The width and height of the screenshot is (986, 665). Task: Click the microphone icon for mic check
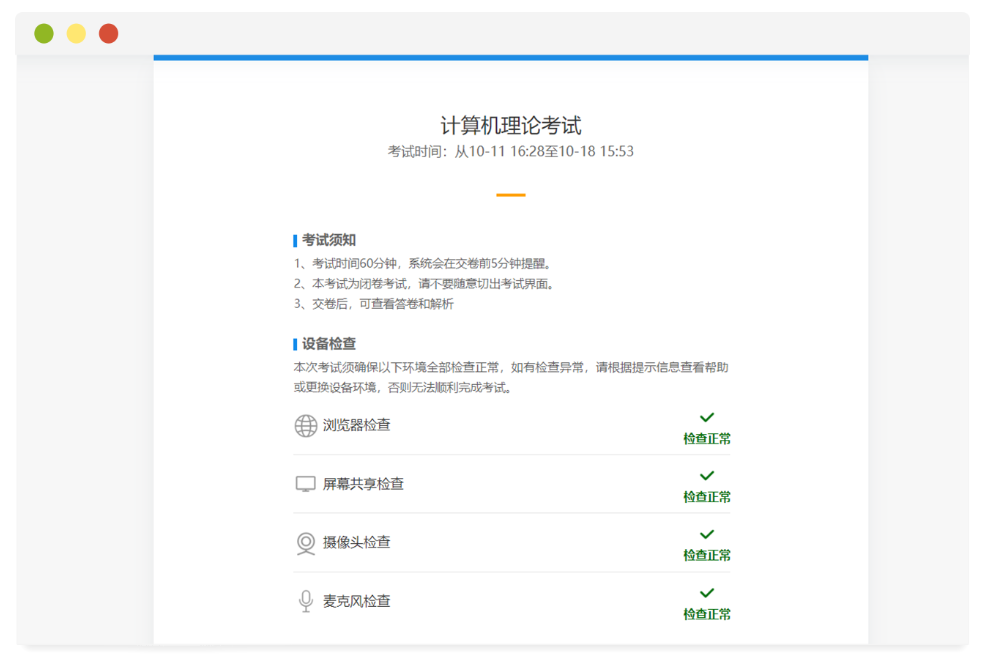(x=306, y=601)
